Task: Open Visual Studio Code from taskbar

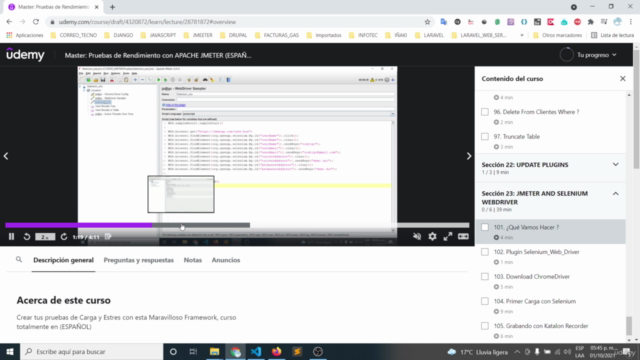Action: pos(256,351)
